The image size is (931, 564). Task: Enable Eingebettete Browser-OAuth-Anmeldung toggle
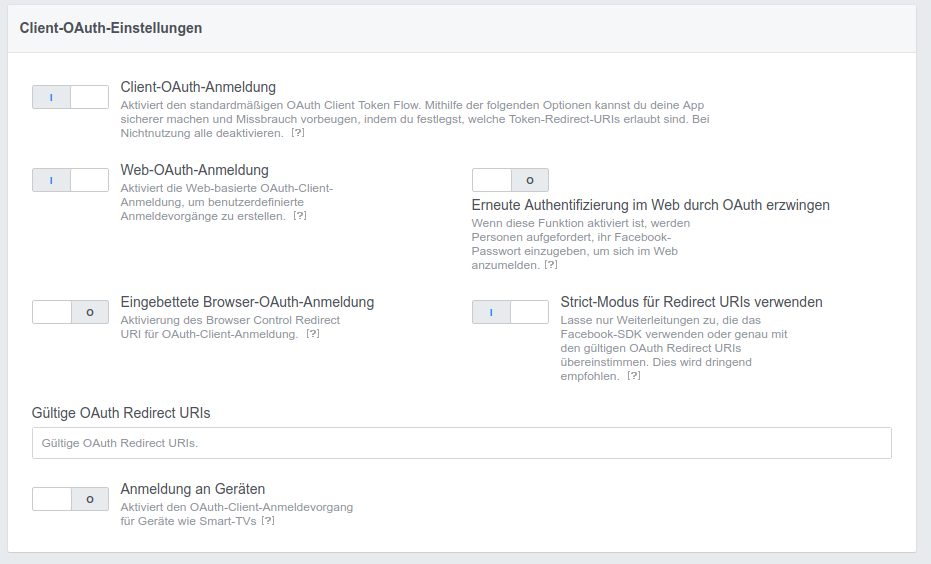point(70,312)
